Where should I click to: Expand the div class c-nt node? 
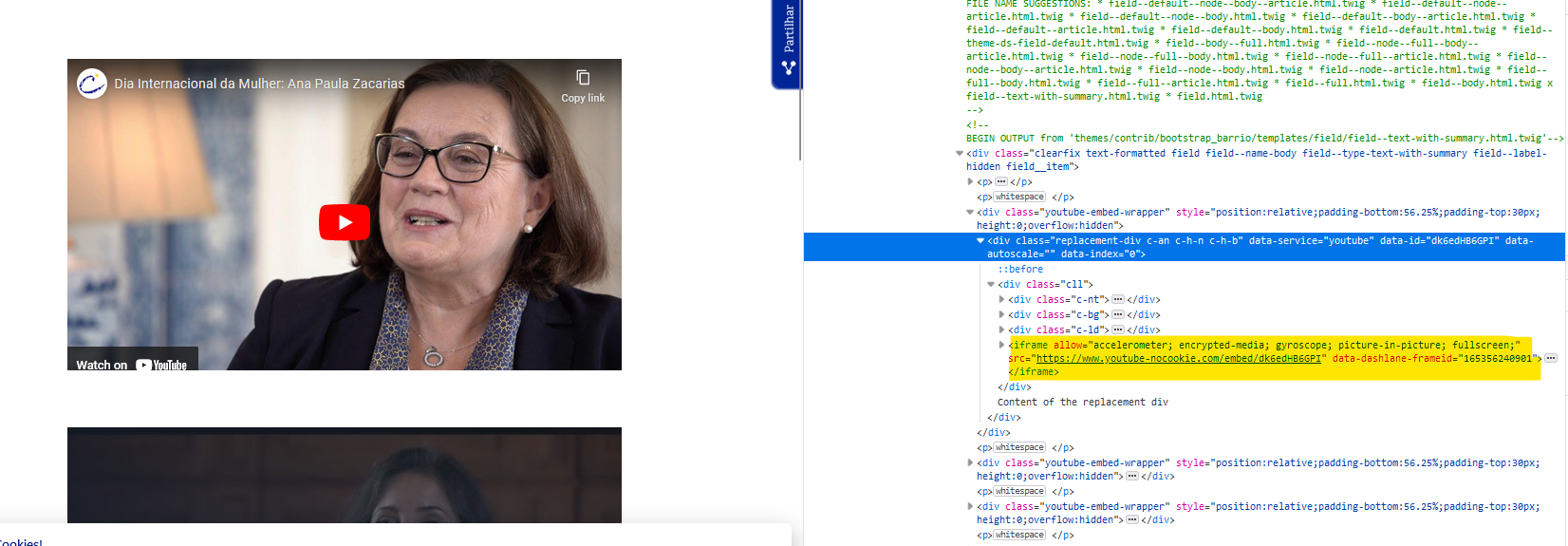click(x=1001, y=299)
